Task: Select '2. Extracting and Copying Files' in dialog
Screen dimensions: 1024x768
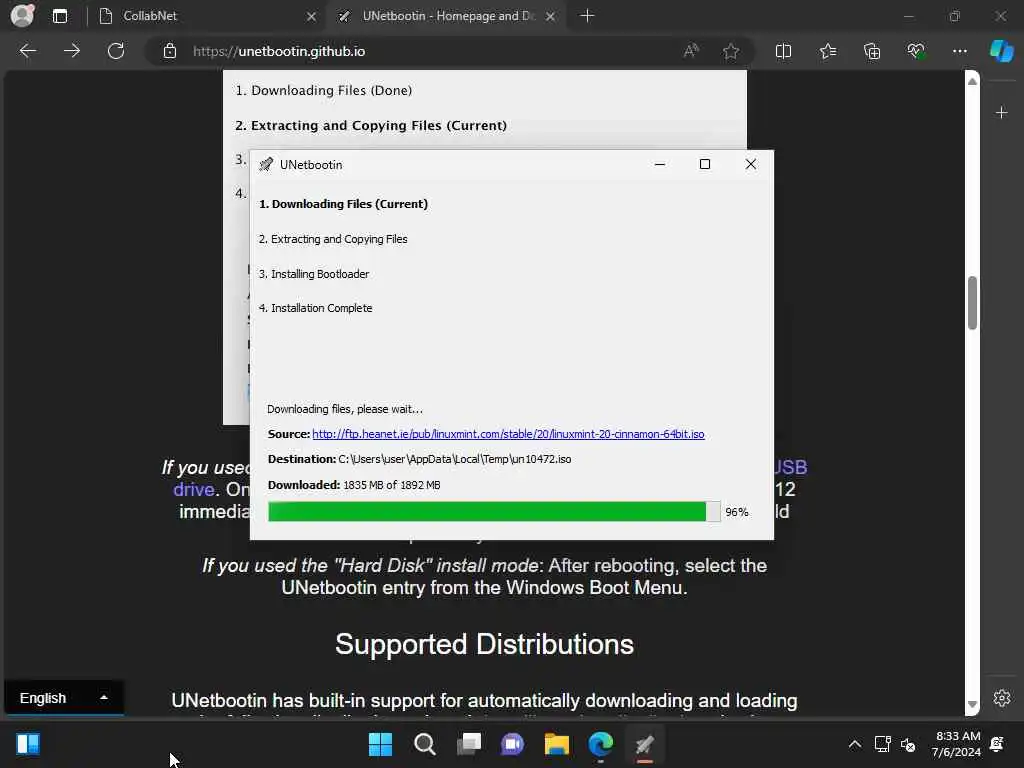Action: tap(333, 239)
